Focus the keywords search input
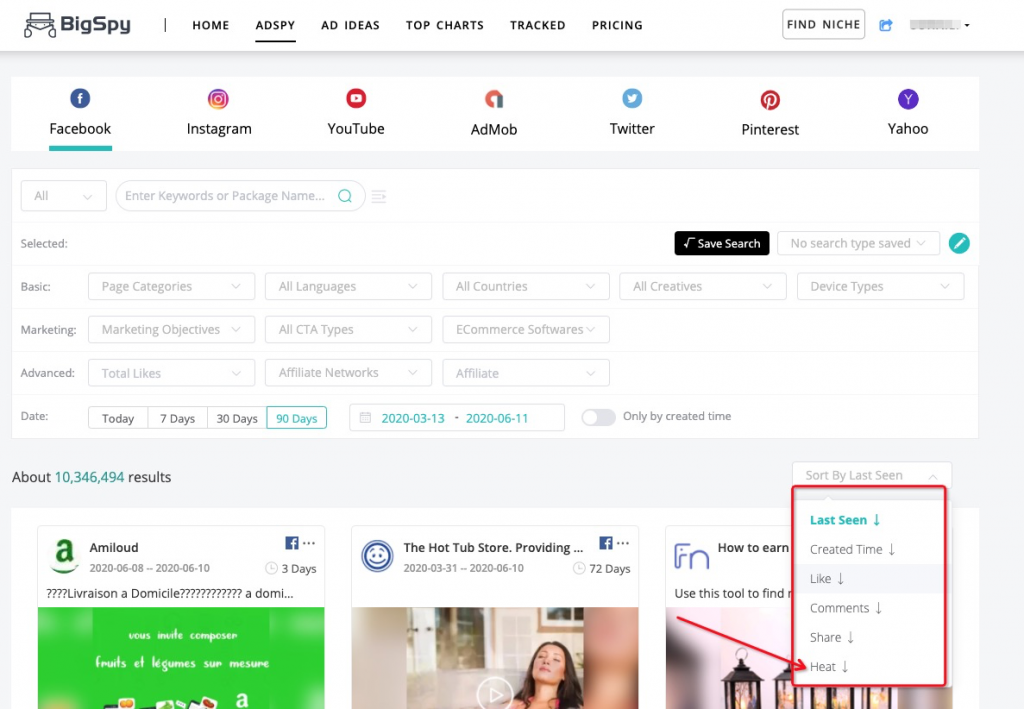This screenshot has width=1024, height=709. [225, 196]
